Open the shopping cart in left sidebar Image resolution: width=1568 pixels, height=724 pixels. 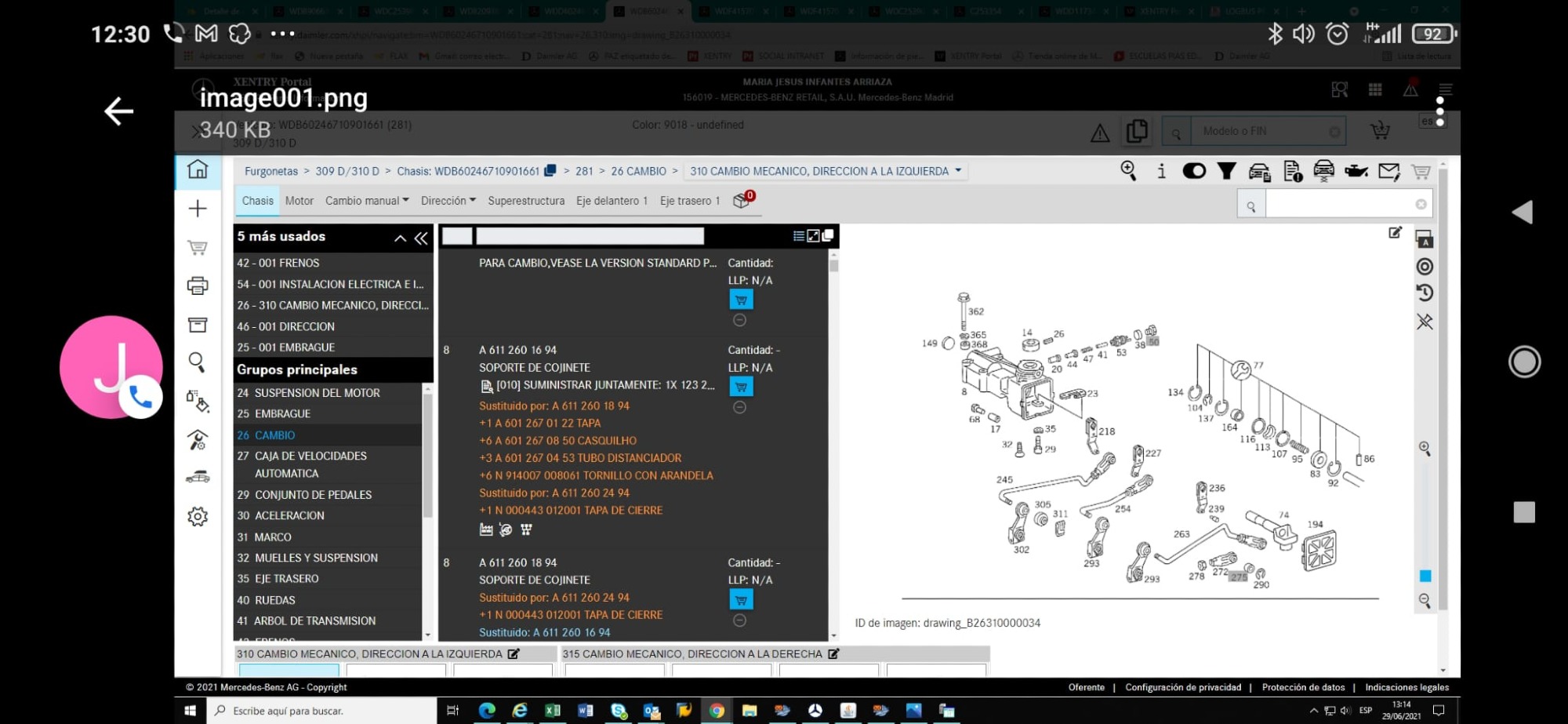198,248
